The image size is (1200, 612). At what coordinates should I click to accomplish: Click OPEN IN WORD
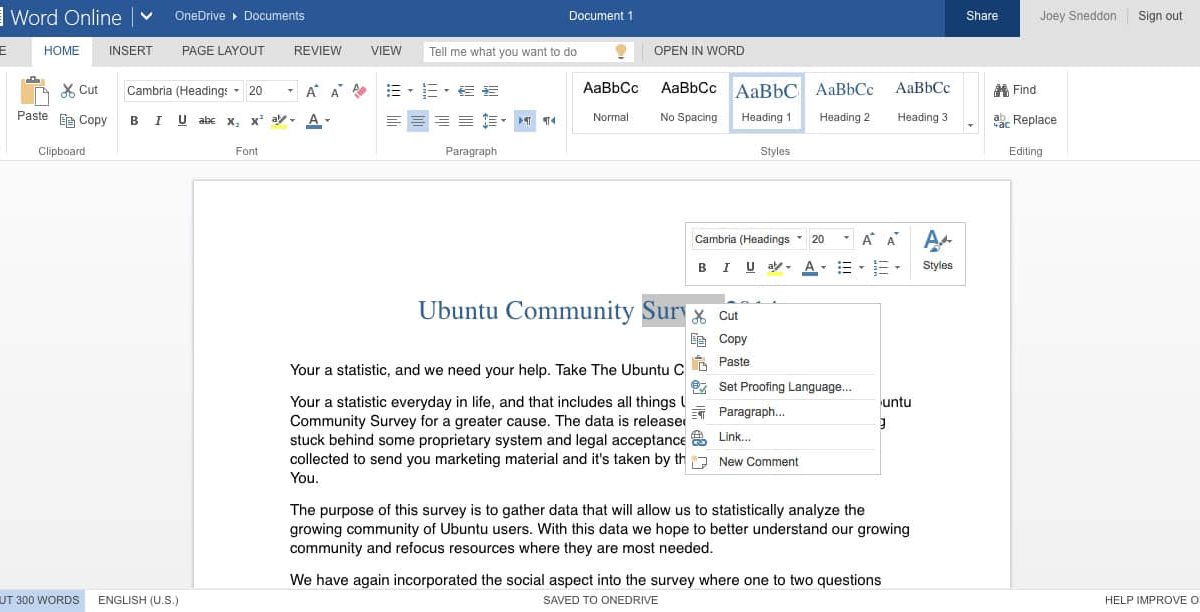pos(699,51)
